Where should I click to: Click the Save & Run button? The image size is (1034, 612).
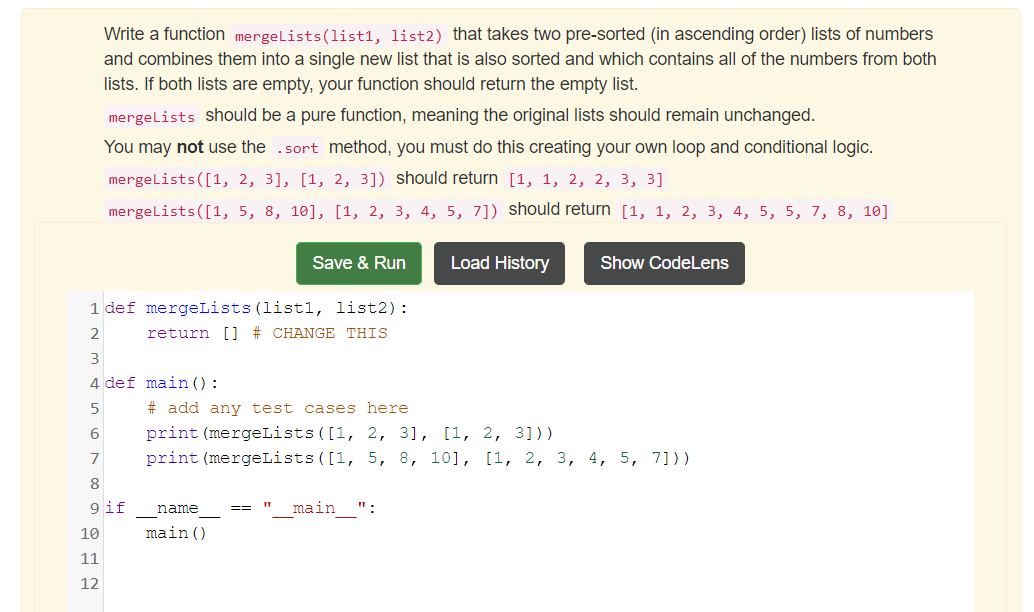point(358,263)
